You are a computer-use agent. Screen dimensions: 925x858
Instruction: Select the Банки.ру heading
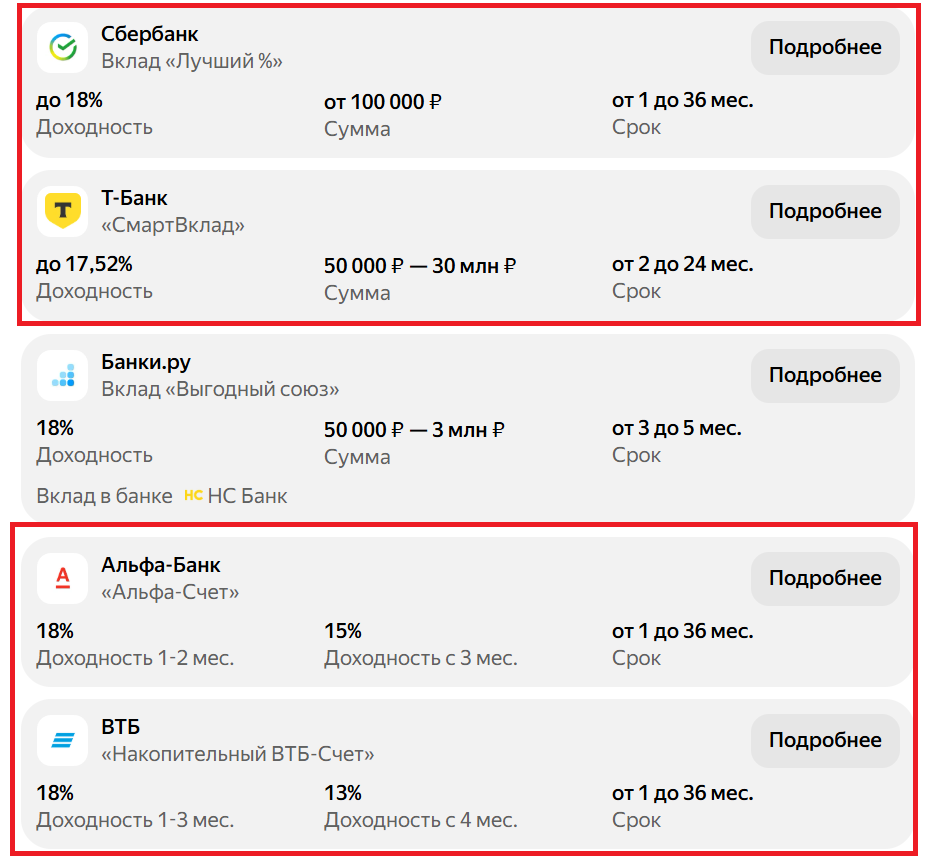click(x=146, y=362)
